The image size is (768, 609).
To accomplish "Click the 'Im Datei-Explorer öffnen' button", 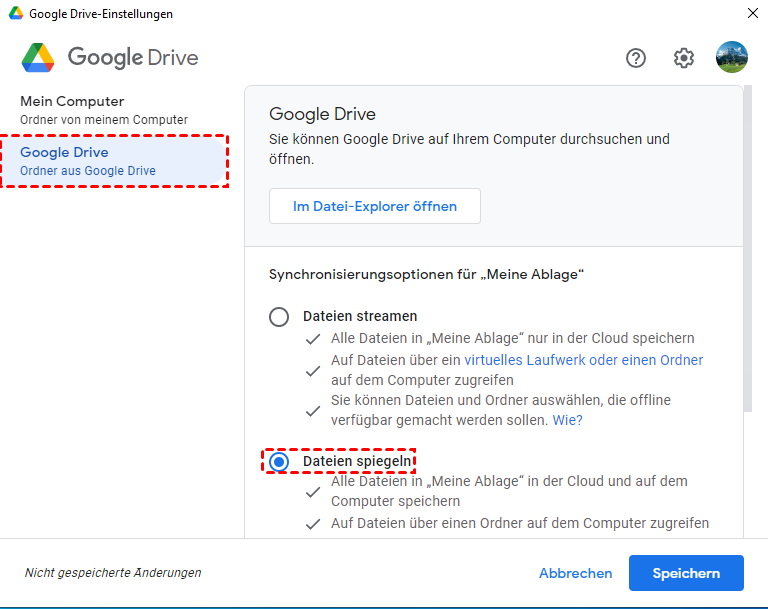I will pos(375,206).
